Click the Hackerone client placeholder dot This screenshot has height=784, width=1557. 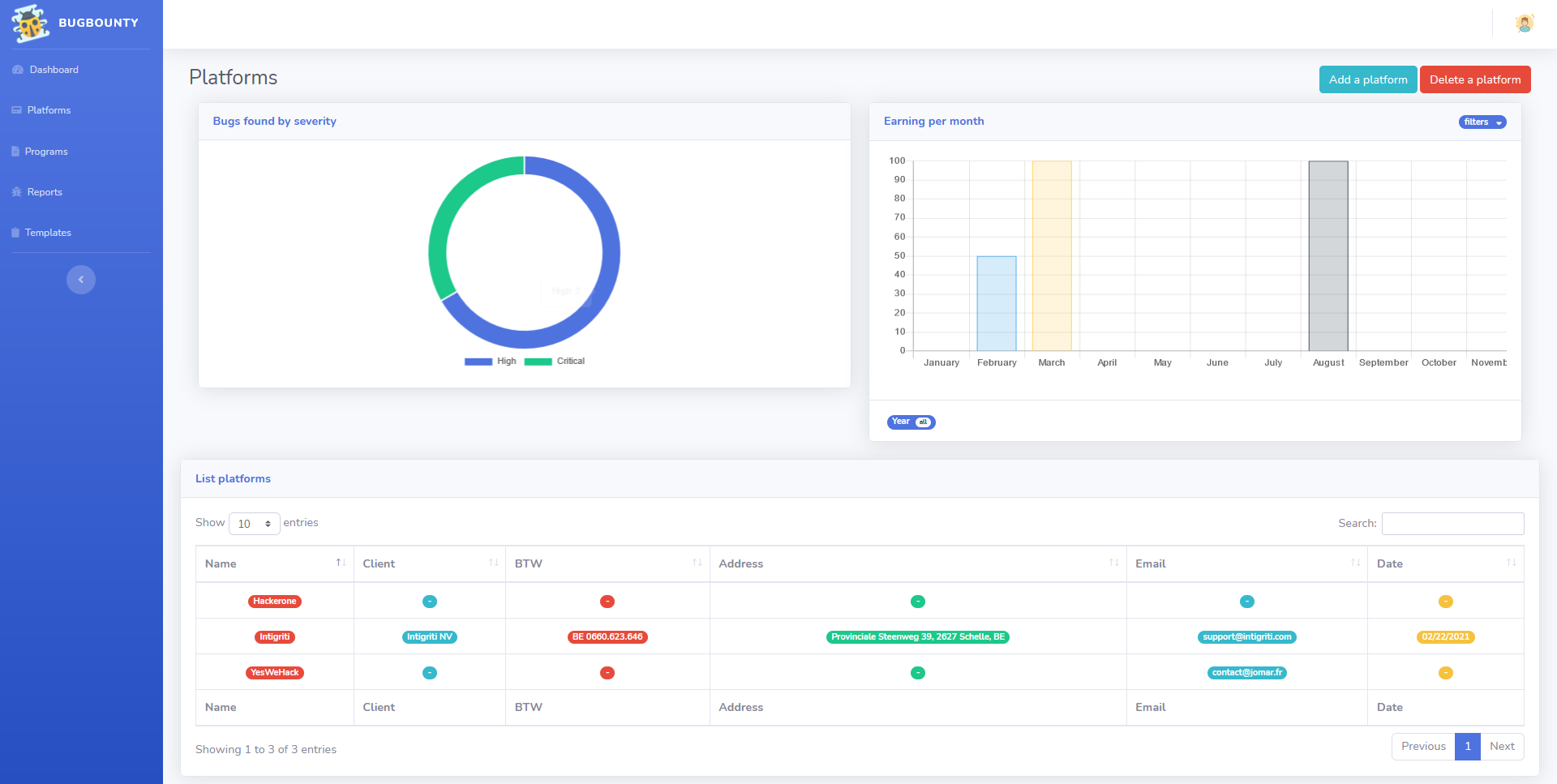[x=430, y=602]
